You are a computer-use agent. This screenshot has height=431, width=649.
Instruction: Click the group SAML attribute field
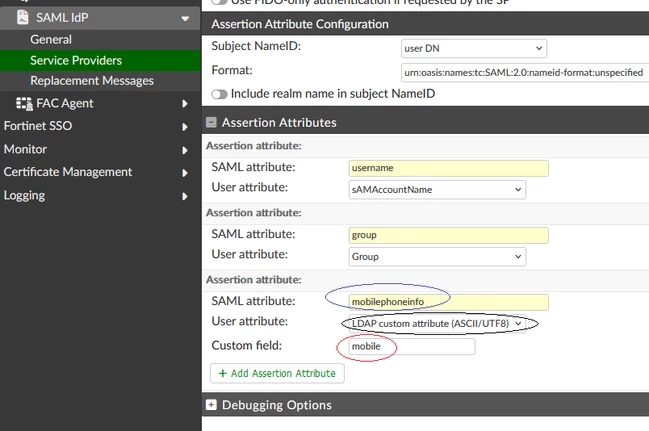click(449, 235)
